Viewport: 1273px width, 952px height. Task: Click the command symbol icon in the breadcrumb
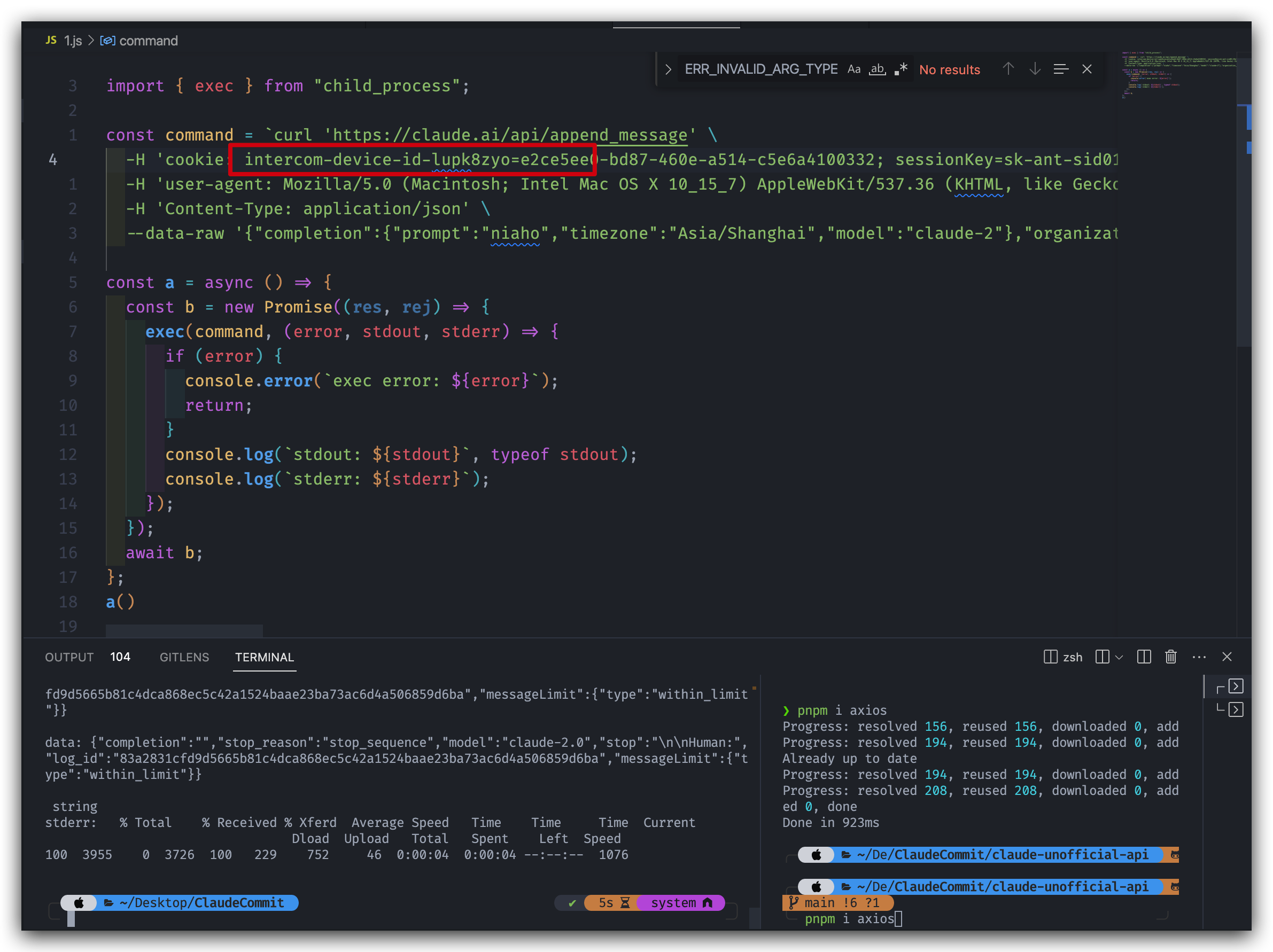(x=108, y=41)
